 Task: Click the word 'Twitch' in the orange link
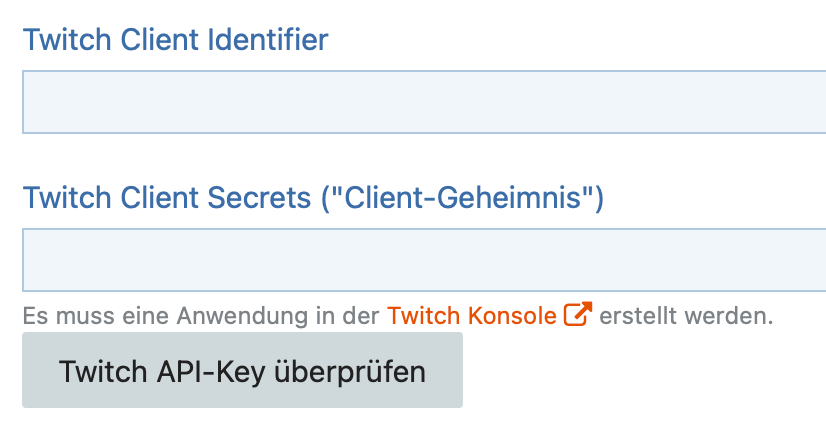click(424, 316)
